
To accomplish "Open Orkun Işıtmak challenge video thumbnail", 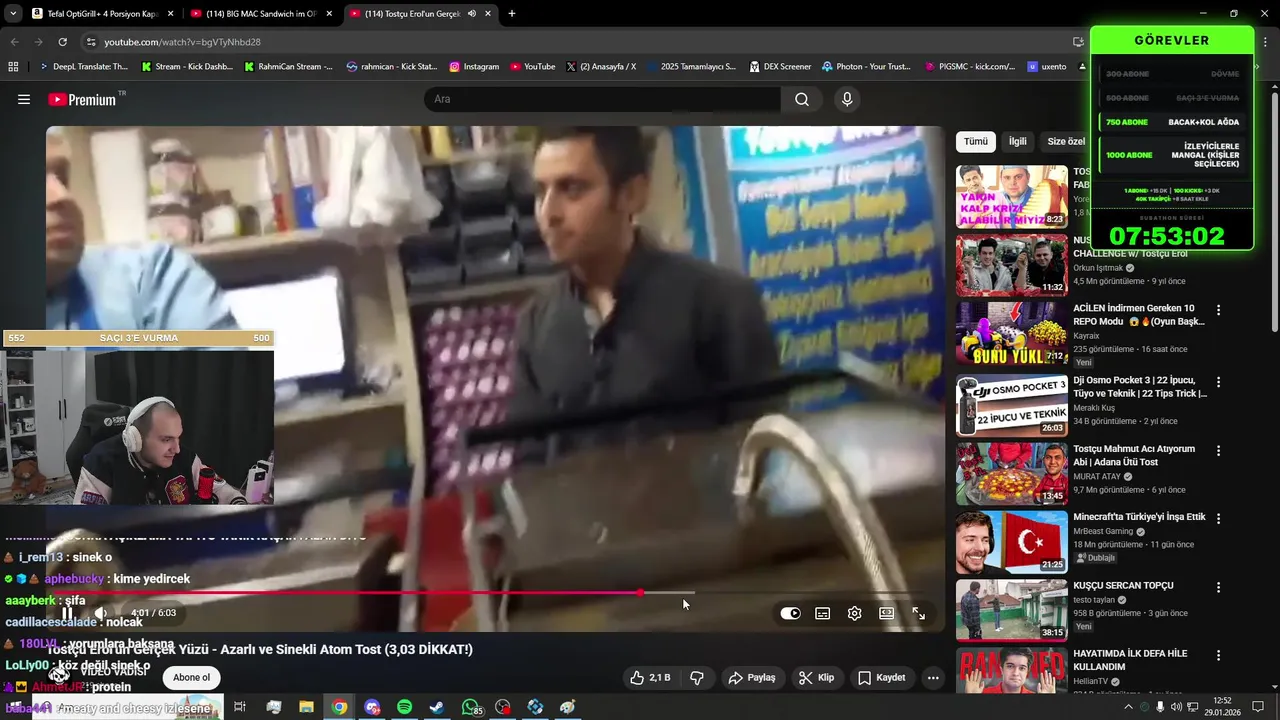I will pos(1011,265).
